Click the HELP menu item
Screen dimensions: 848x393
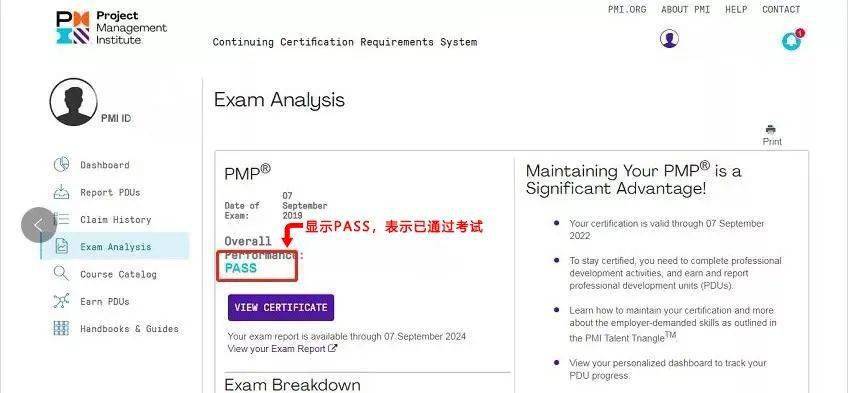pos(736,10)
